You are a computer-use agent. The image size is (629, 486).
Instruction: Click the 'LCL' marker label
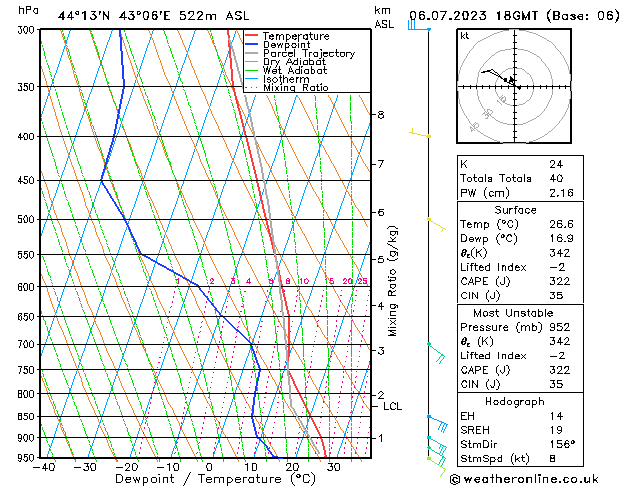pyautogui.click(x=392, y=407)
